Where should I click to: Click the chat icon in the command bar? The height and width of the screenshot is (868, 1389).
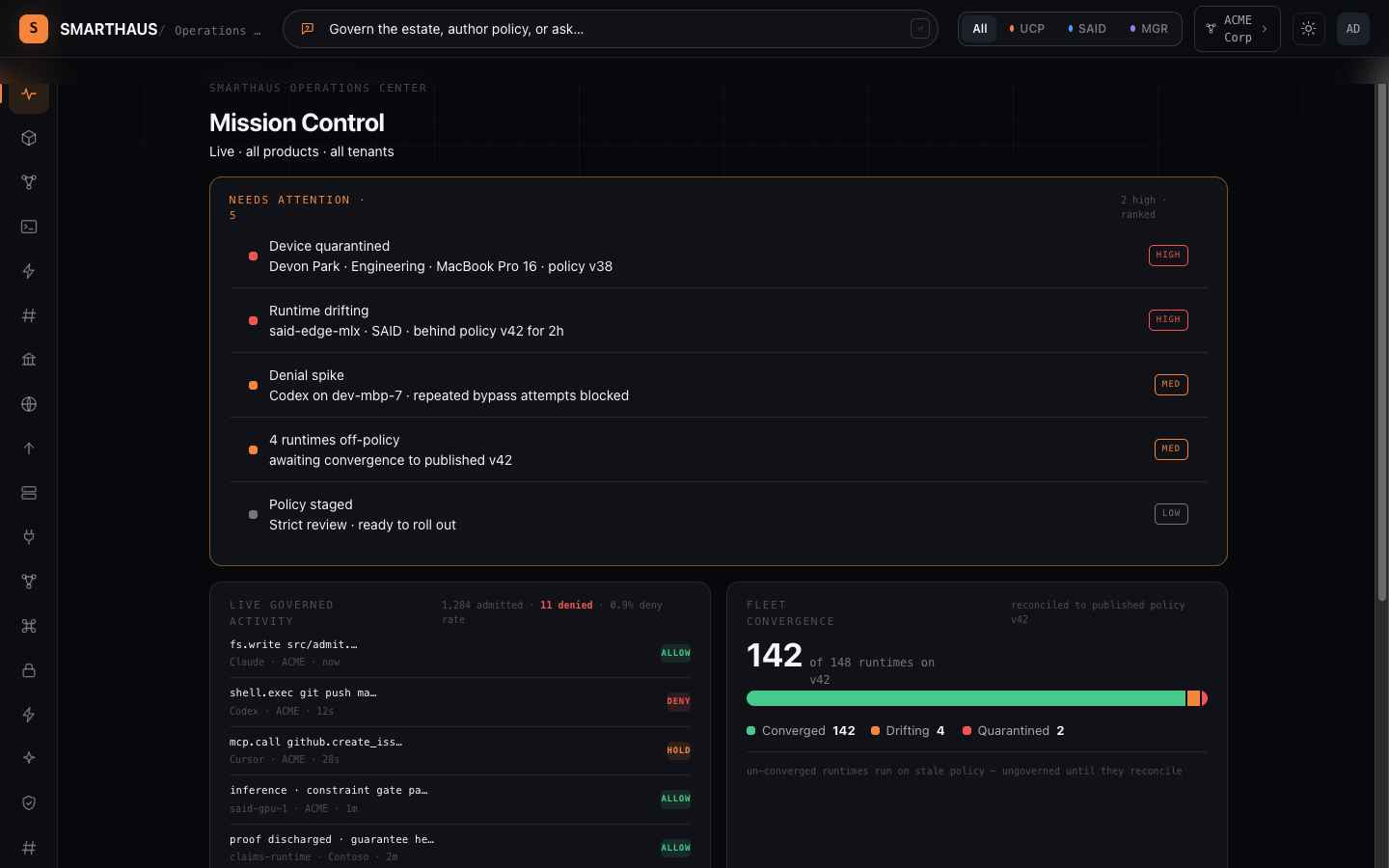pos(308,29)
